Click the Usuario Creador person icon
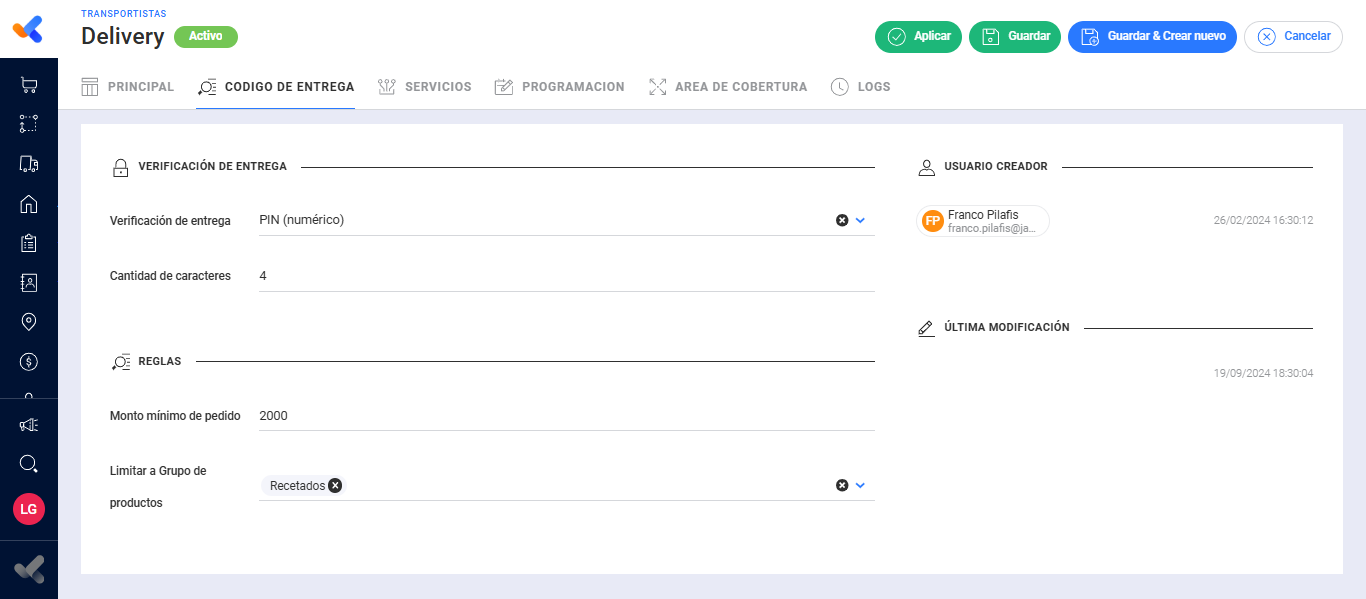1366x599 pixels. [926, 167]
